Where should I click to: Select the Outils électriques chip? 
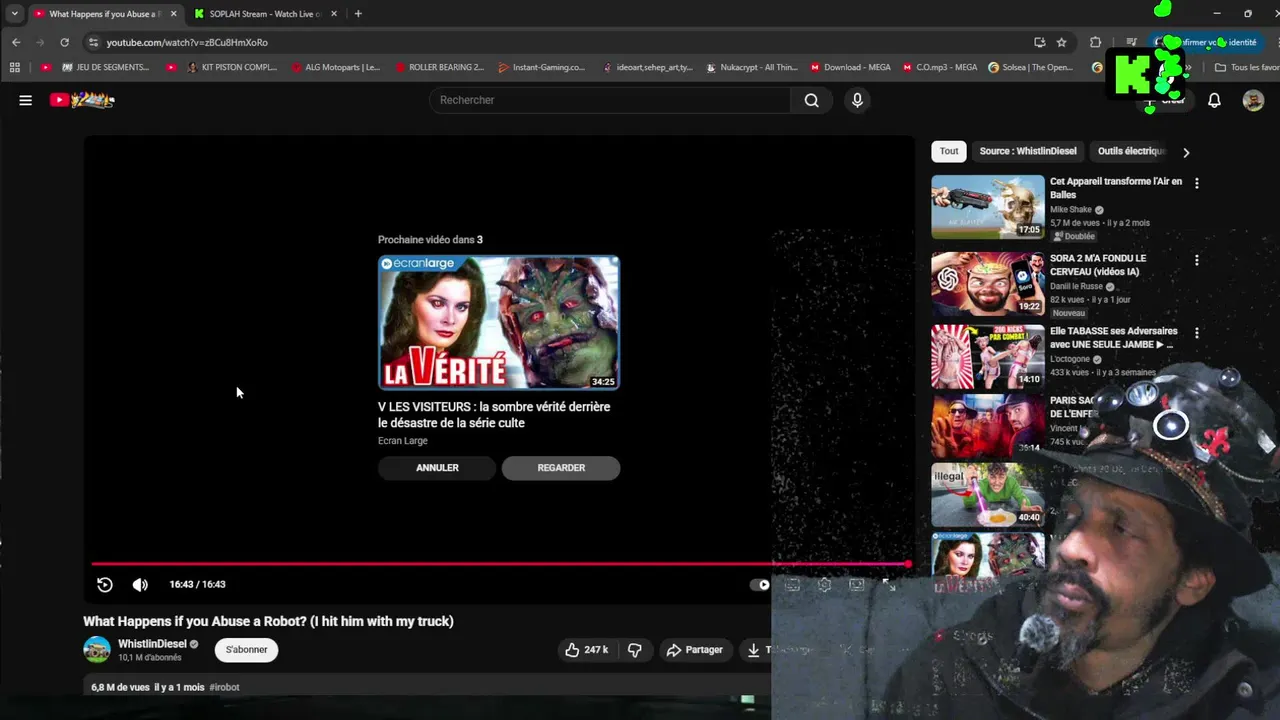point(1131,151)
